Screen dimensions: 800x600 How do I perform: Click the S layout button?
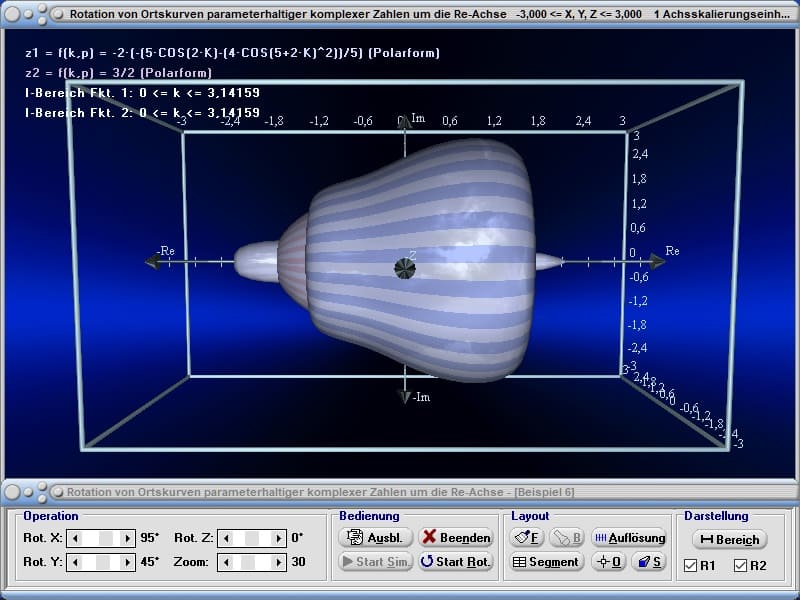tap(649, 562)
